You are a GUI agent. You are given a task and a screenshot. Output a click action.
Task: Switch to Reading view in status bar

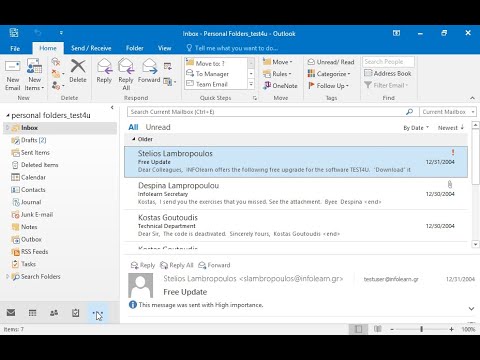pos(378,329)
